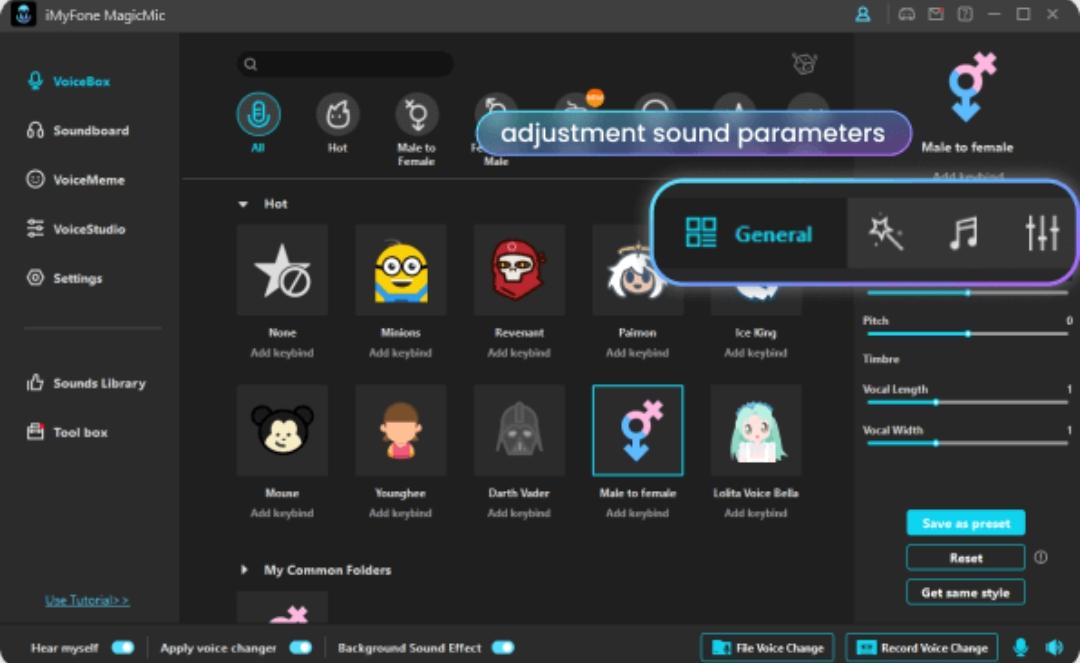The image size is (1080, 663).
Task: Add keybind for Revenant voice
Action: (x=519, y=352)
